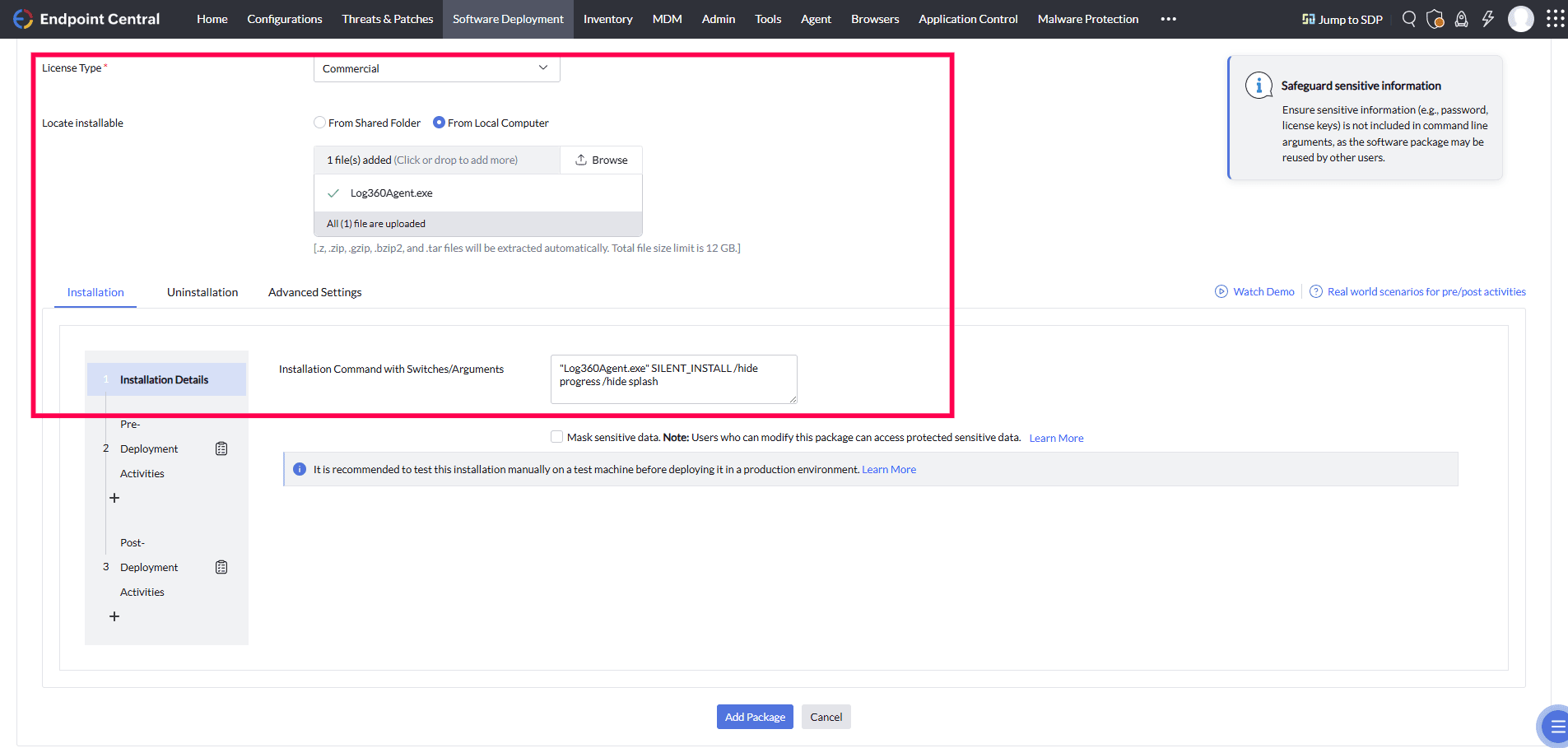Click the blue info icon beside recommendation note
This screenshot has width=1568, height=748.
tap(300, 469)
